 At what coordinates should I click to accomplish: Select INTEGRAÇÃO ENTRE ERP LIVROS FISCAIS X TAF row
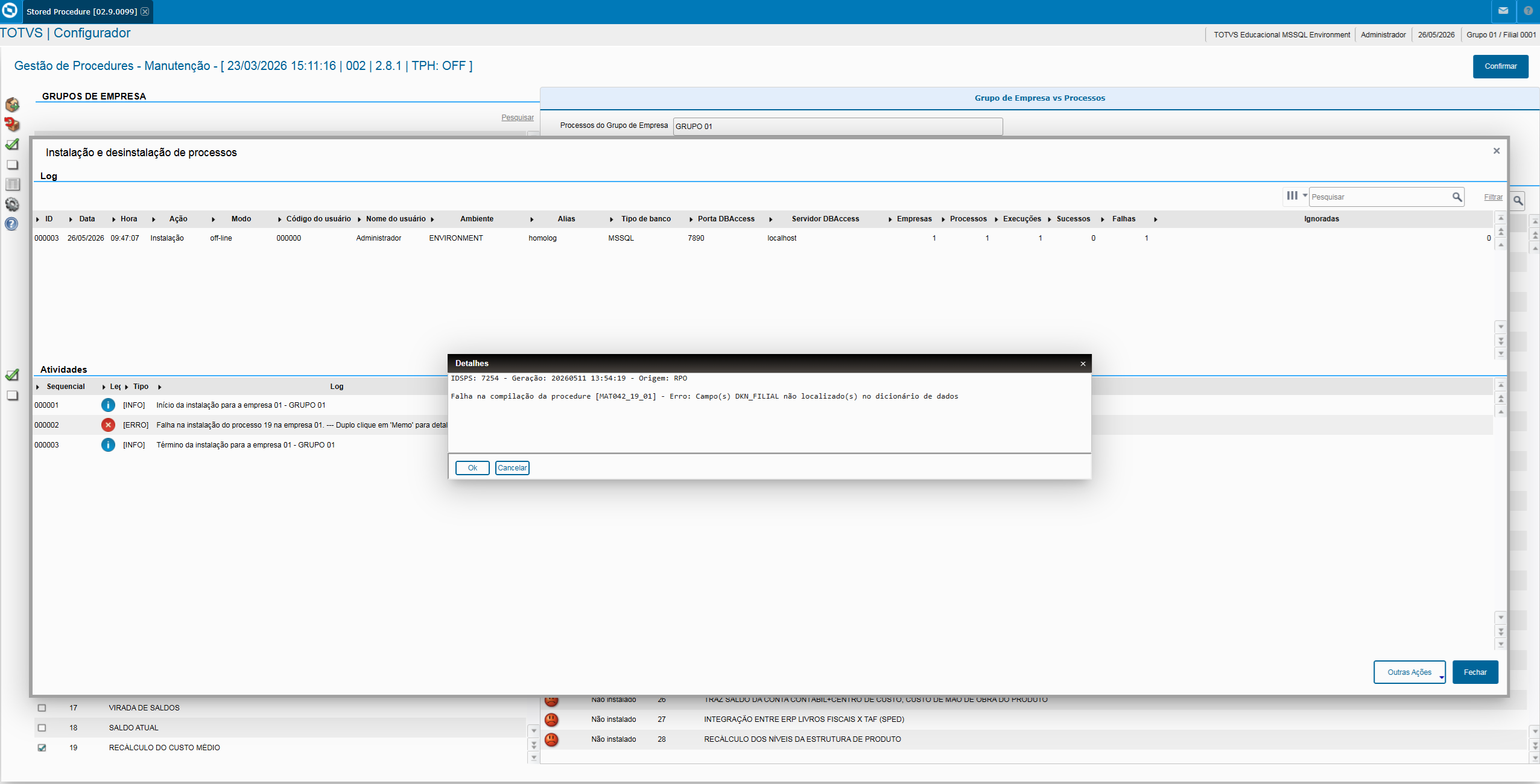click(x=1035, y=719)
